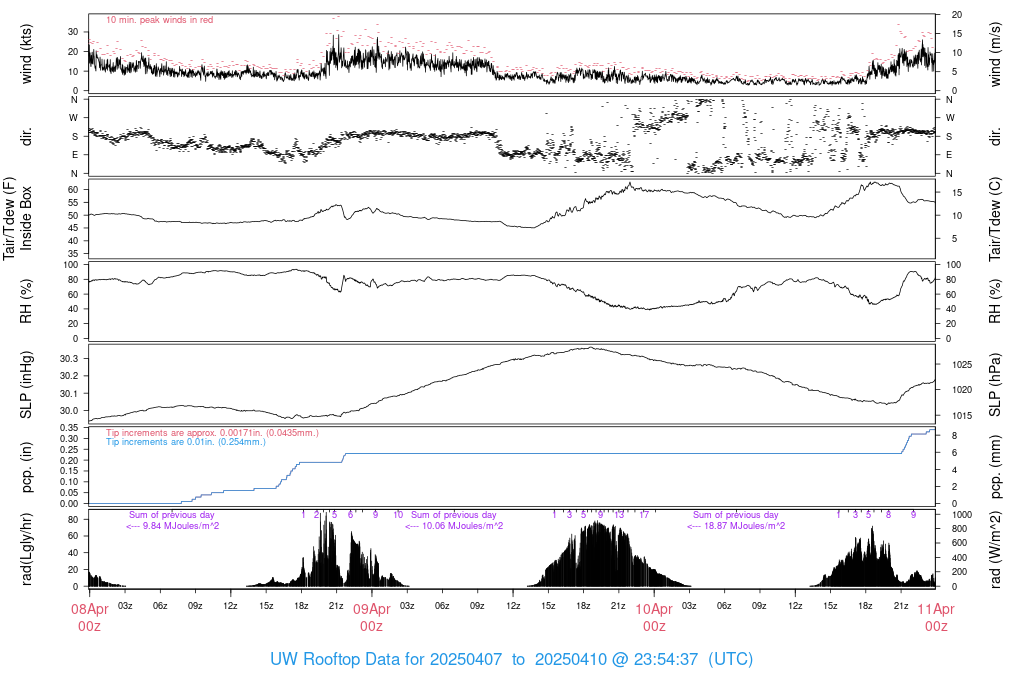Click the 'SLP (hPa)' axis label
The width and height of the screenshot is (1024, 700).
point(995,385)
